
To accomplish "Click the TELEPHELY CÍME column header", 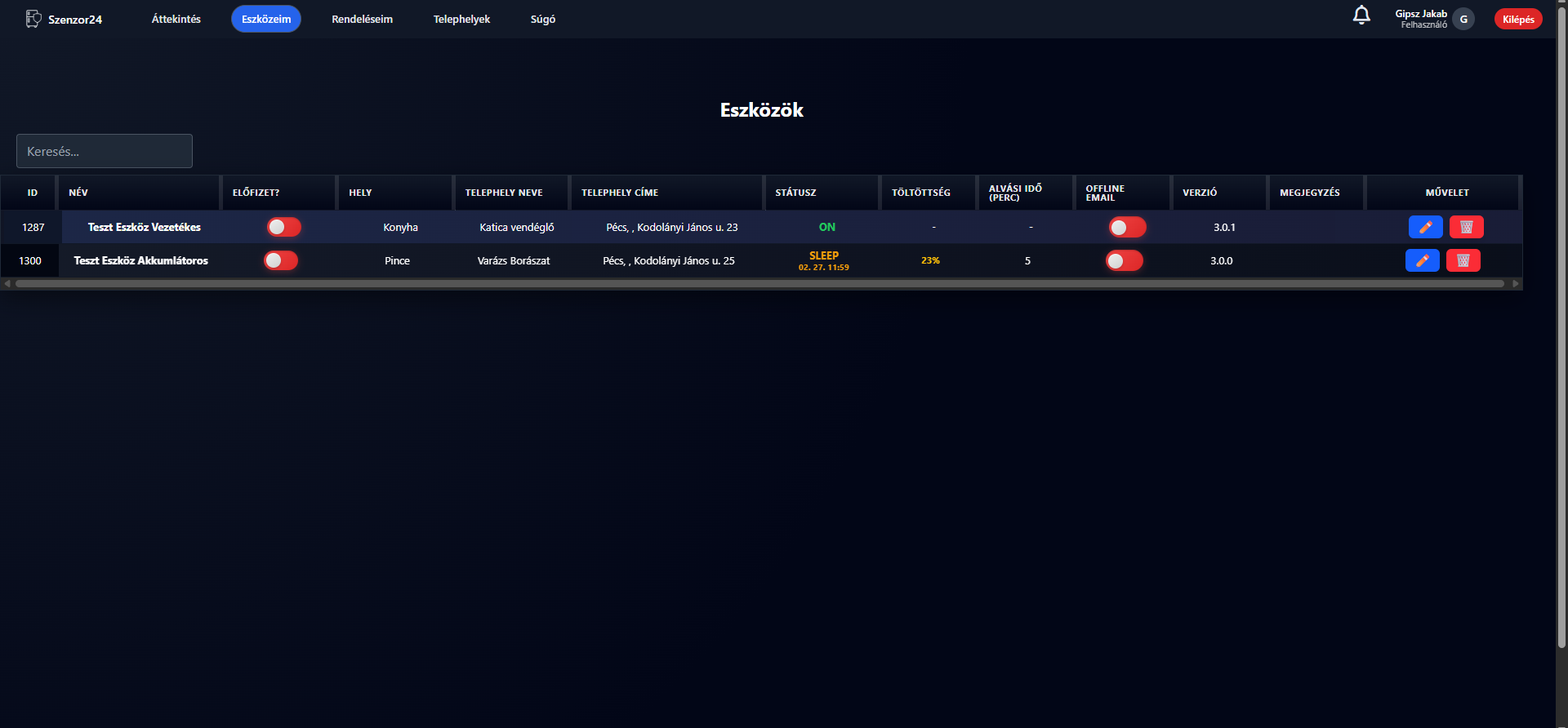I will 666,193.
